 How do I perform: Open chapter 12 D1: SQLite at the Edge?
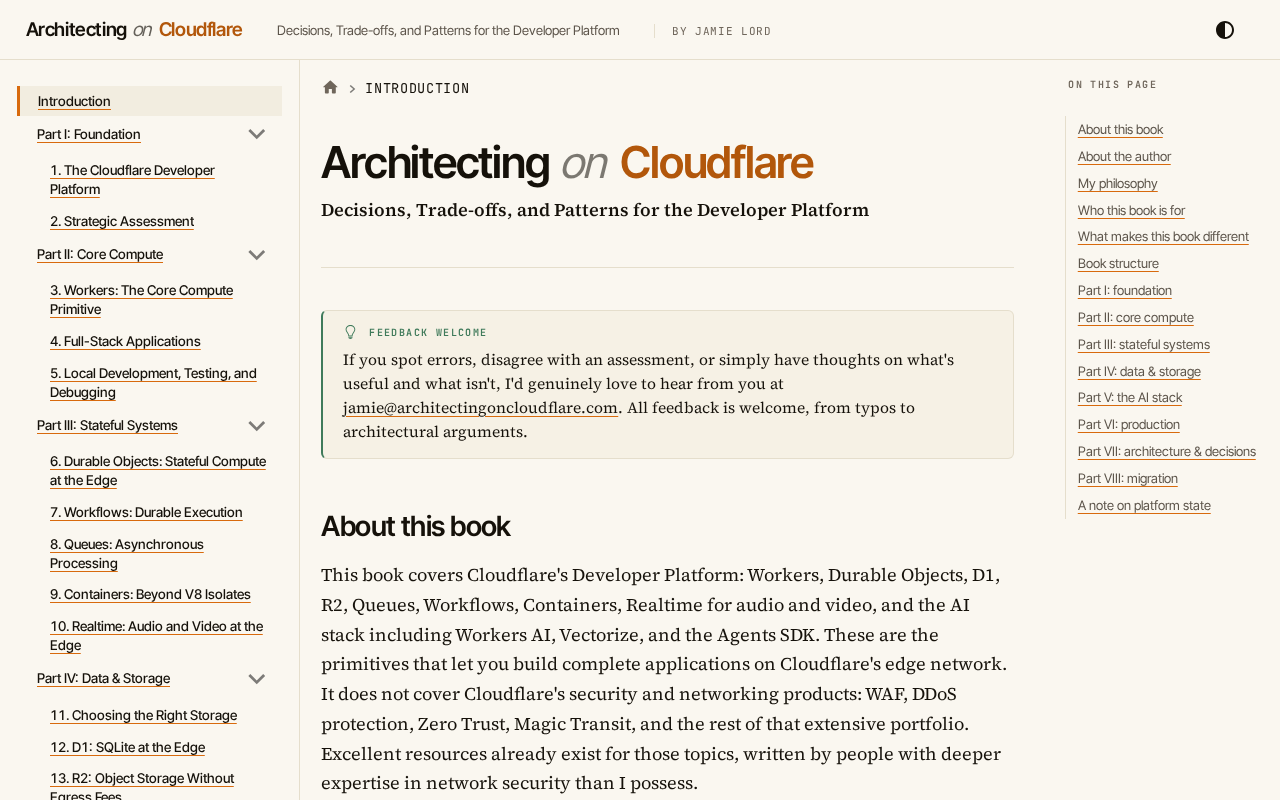(127, 747)
